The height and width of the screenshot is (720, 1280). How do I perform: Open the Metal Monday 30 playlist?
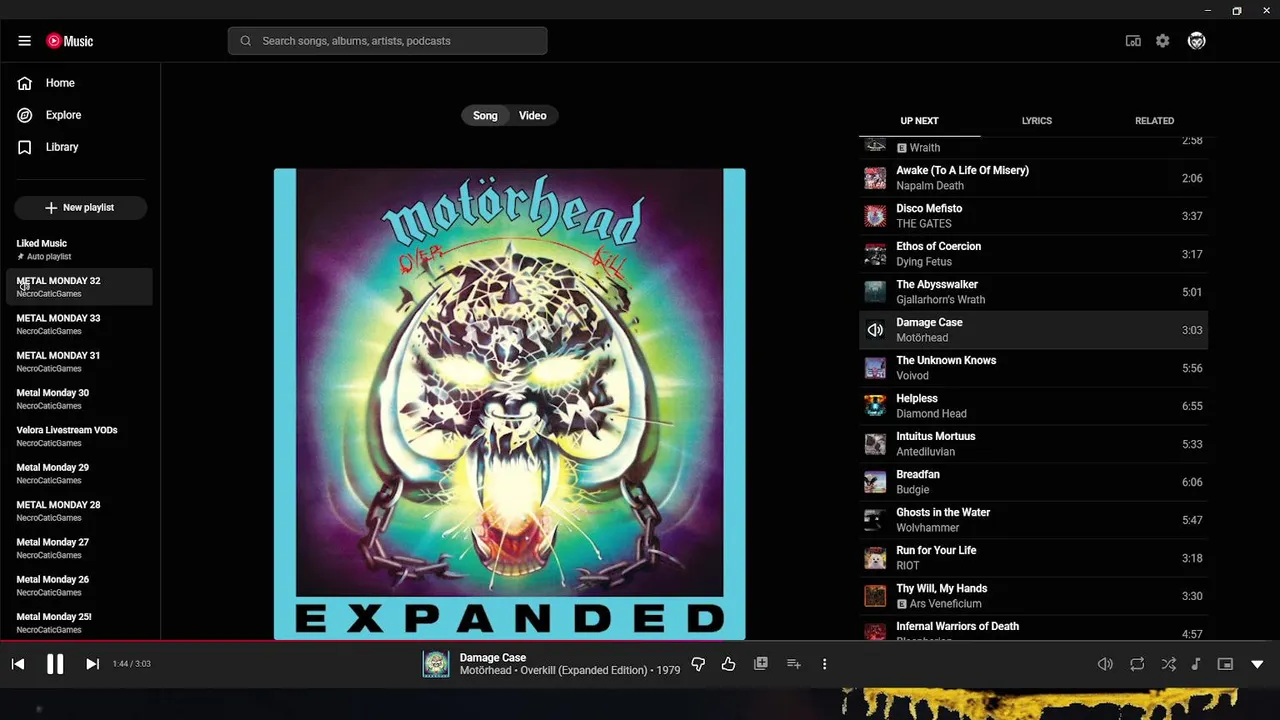(80, 399)
